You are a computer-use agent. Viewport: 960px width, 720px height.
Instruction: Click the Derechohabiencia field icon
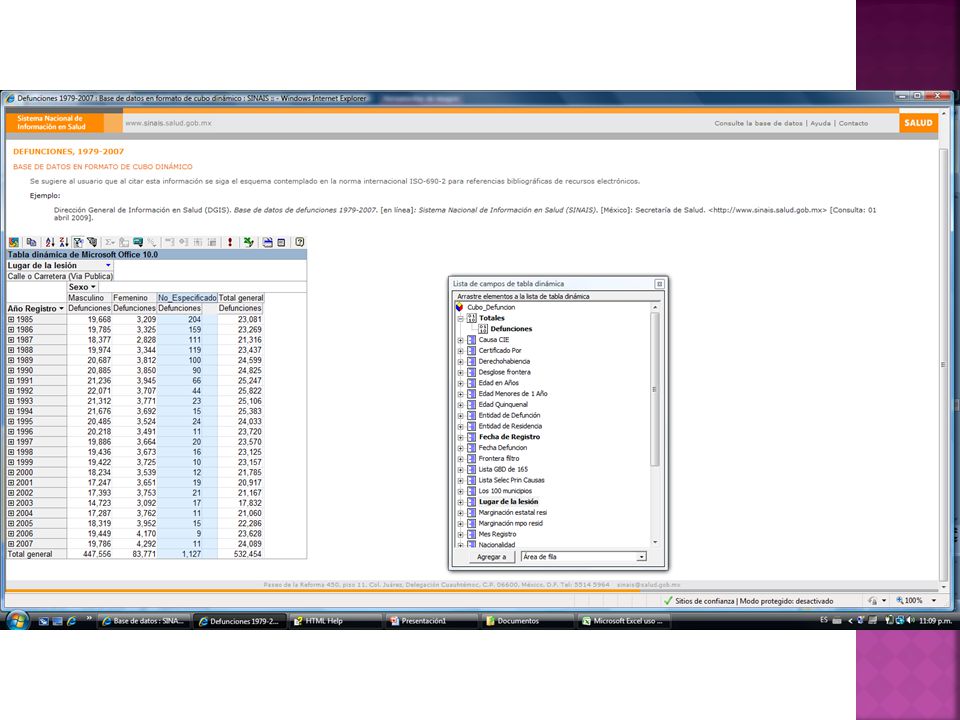coord(471,361)
